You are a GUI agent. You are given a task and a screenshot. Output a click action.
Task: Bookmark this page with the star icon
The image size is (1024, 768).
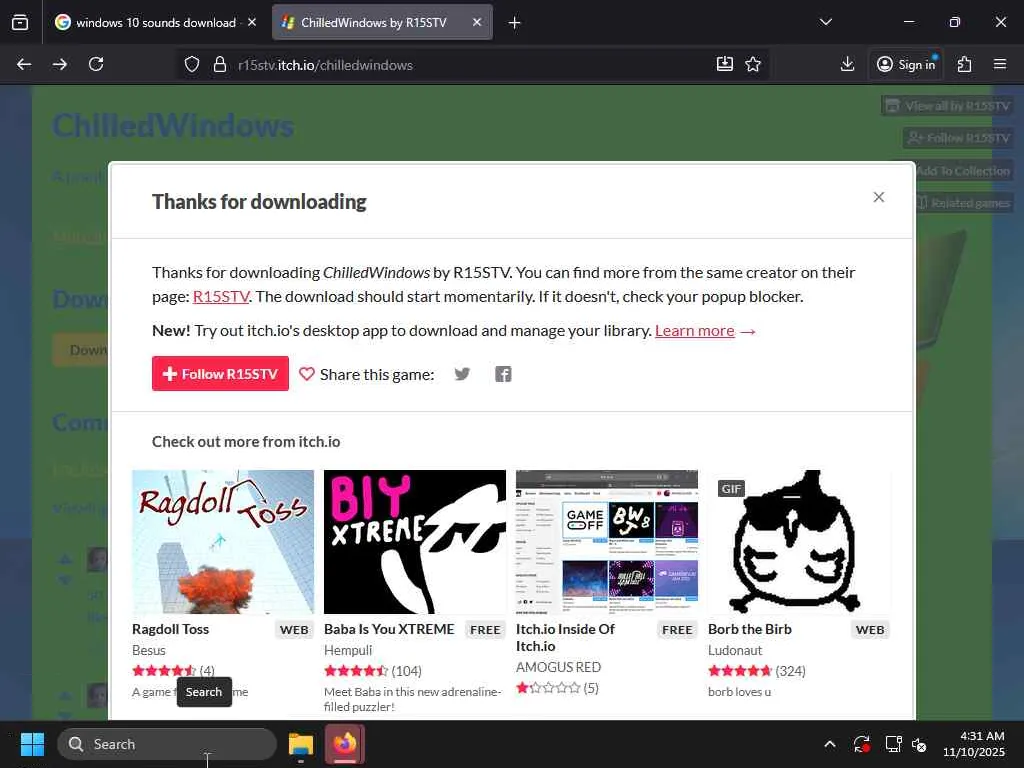point(753,64)
